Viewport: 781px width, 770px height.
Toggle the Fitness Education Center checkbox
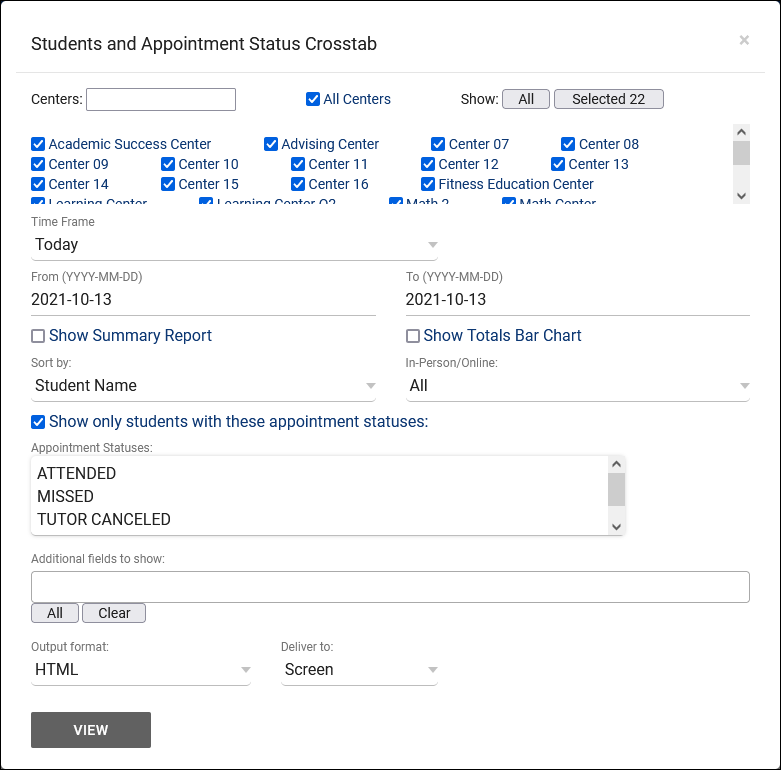pos(428,184)
